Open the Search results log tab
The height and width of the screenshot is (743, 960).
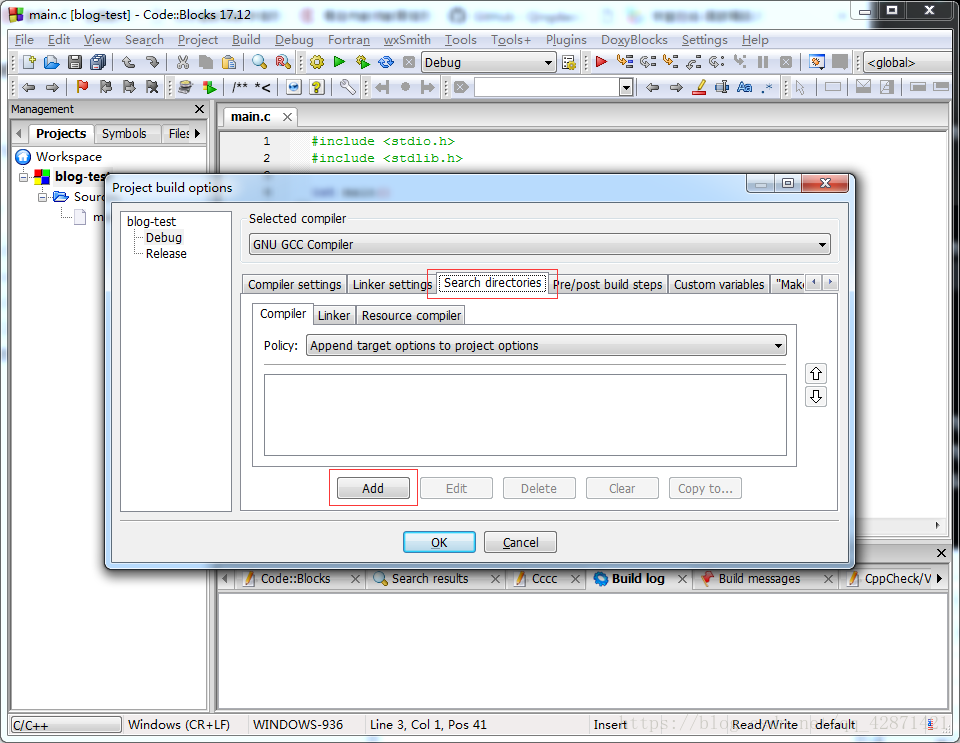coord(430,579)
